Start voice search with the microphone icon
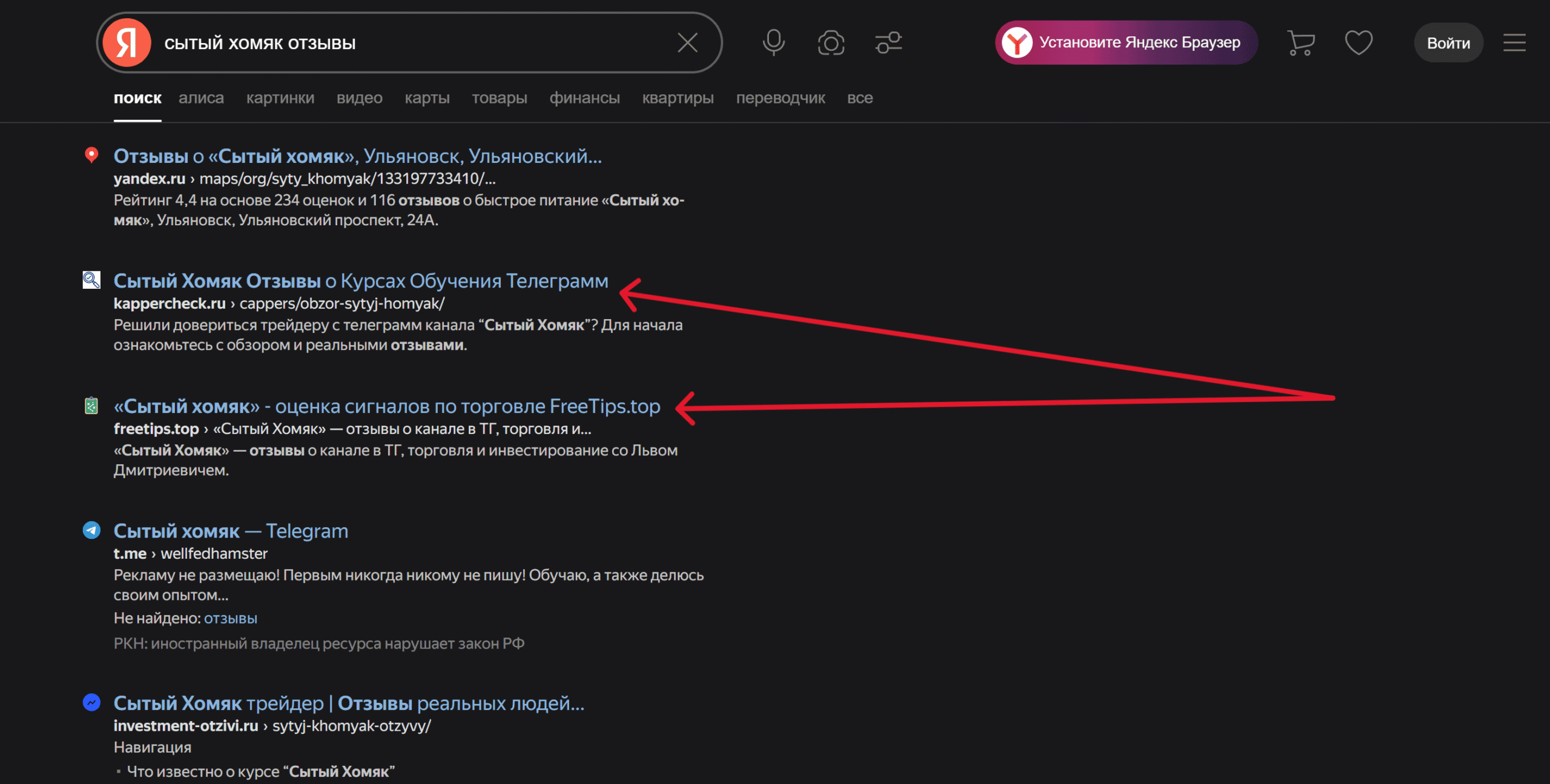The width and height of the screenshot is (1550, 784). pos(773,43)
